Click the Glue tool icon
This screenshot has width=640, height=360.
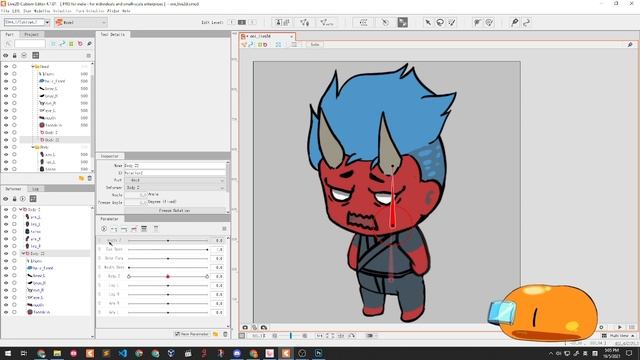coord(477,22)
